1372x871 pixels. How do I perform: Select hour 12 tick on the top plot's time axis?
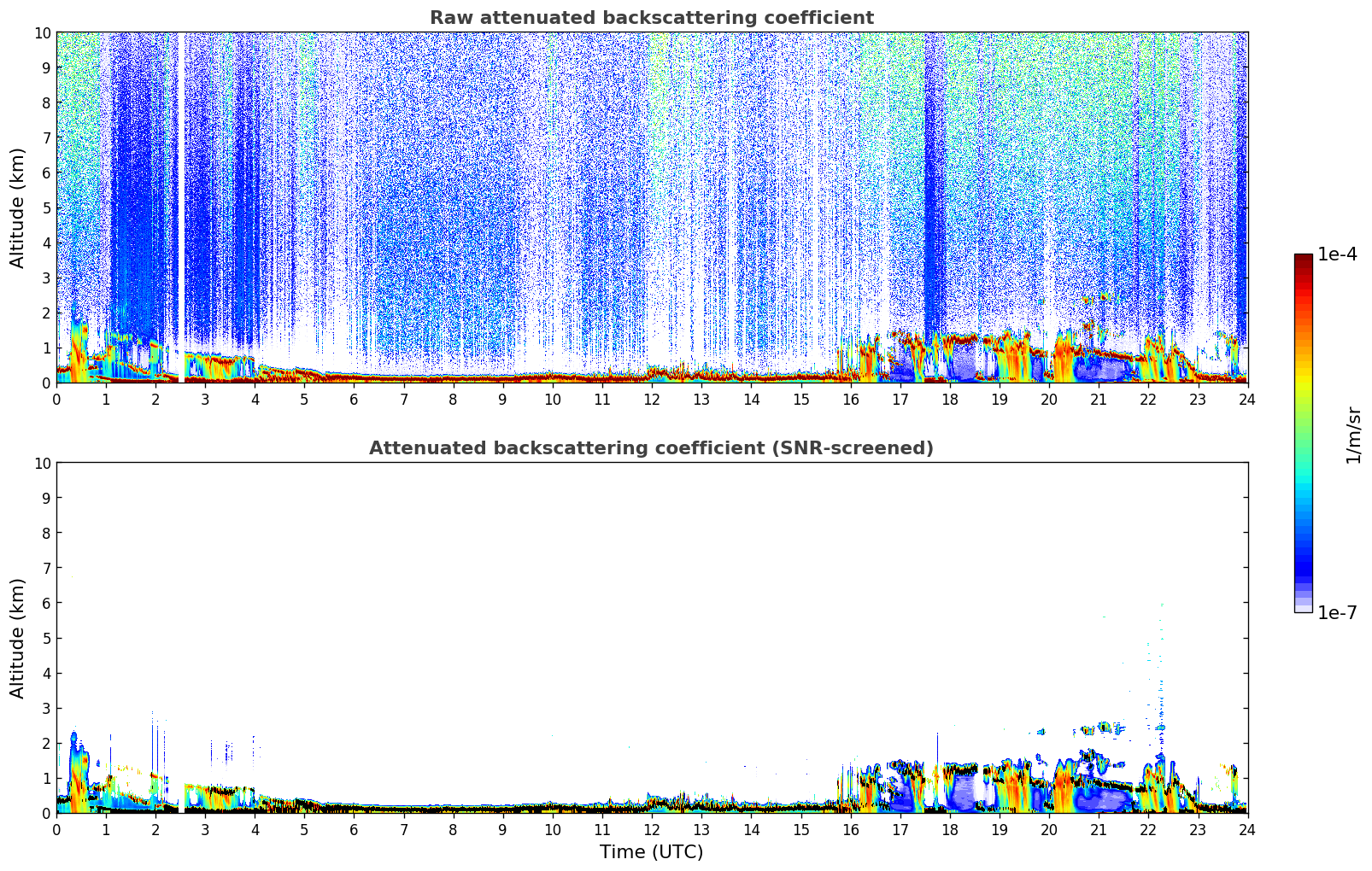[x=652, y=399]
